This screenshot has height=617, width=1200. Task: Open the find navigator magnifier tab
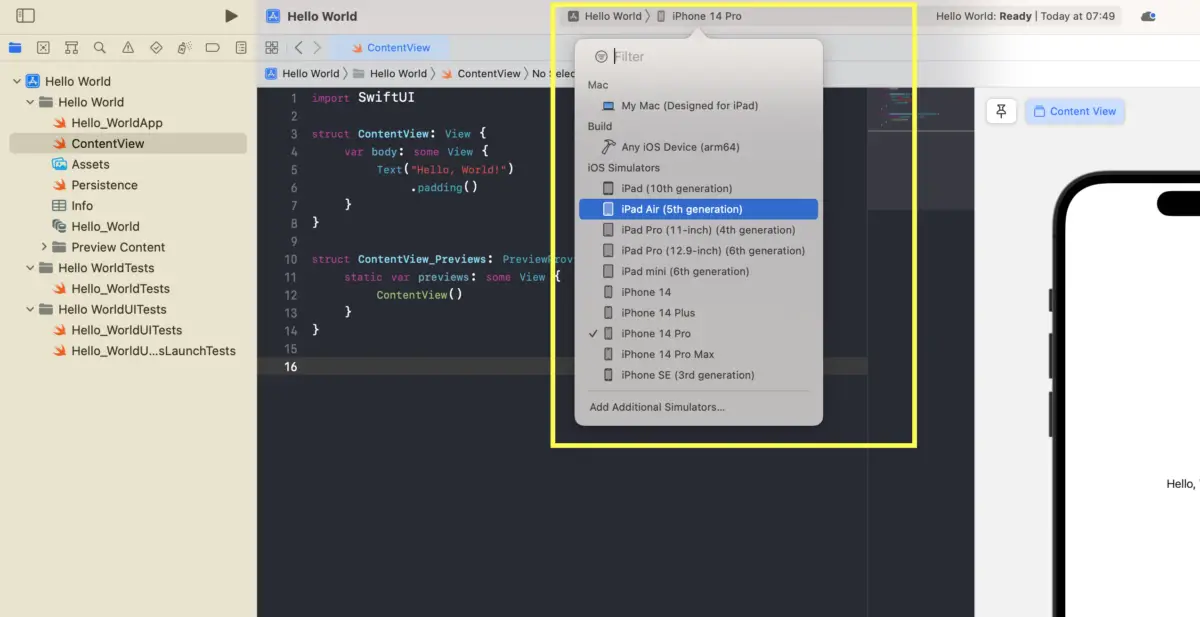(x=99, y=48)
